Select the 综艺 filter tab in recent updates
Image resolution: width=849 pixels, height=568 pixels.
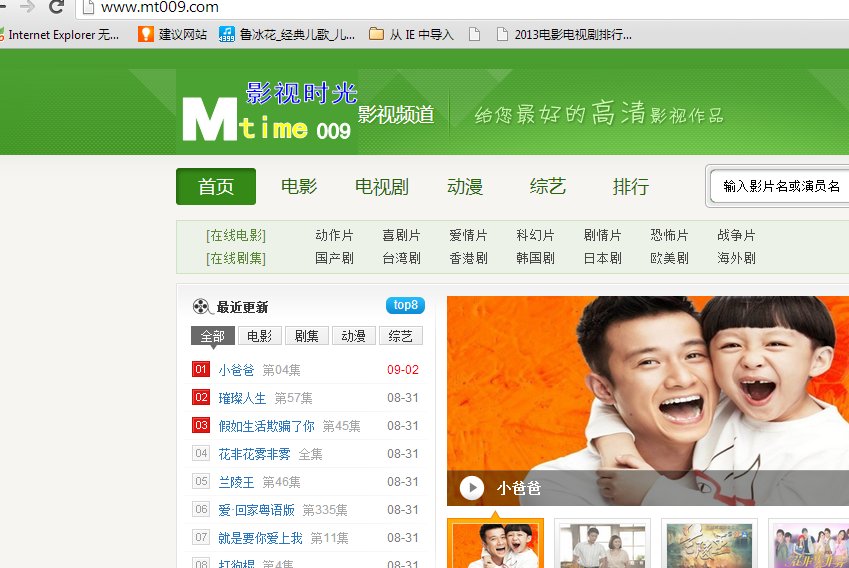(401, 336)
